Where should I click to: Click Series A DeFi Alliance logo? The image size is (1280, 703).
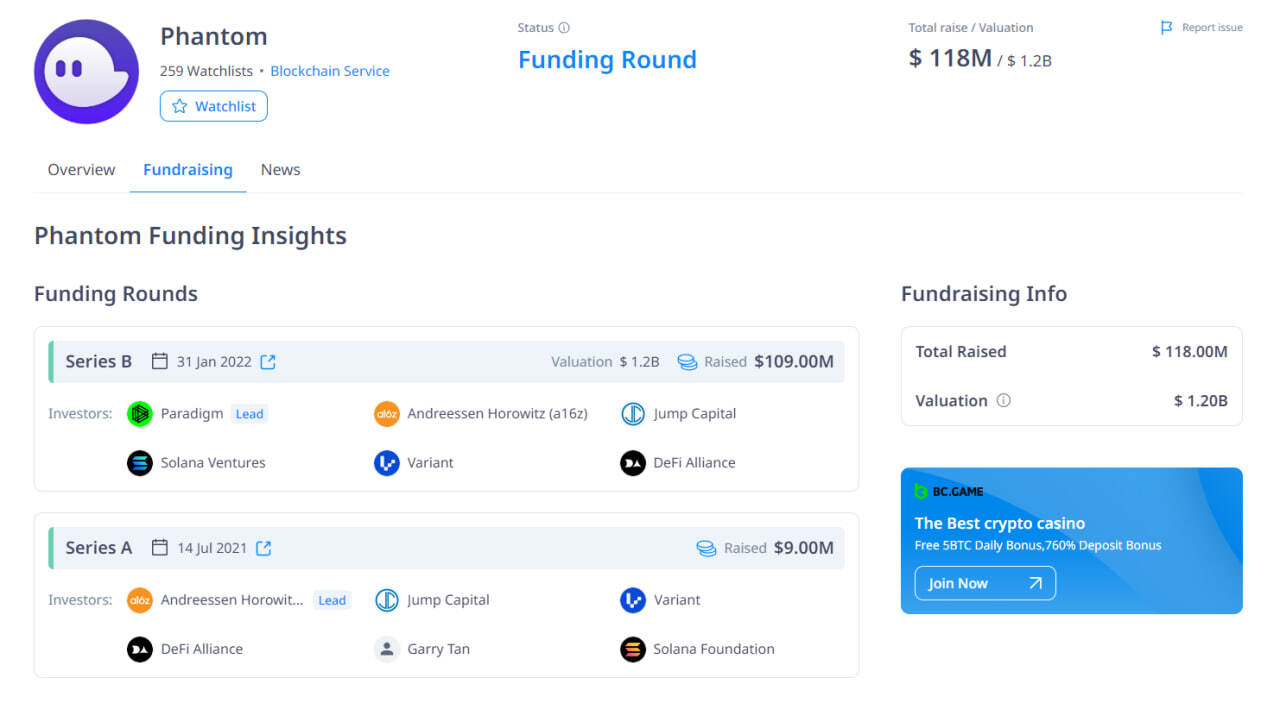[140, 649]
